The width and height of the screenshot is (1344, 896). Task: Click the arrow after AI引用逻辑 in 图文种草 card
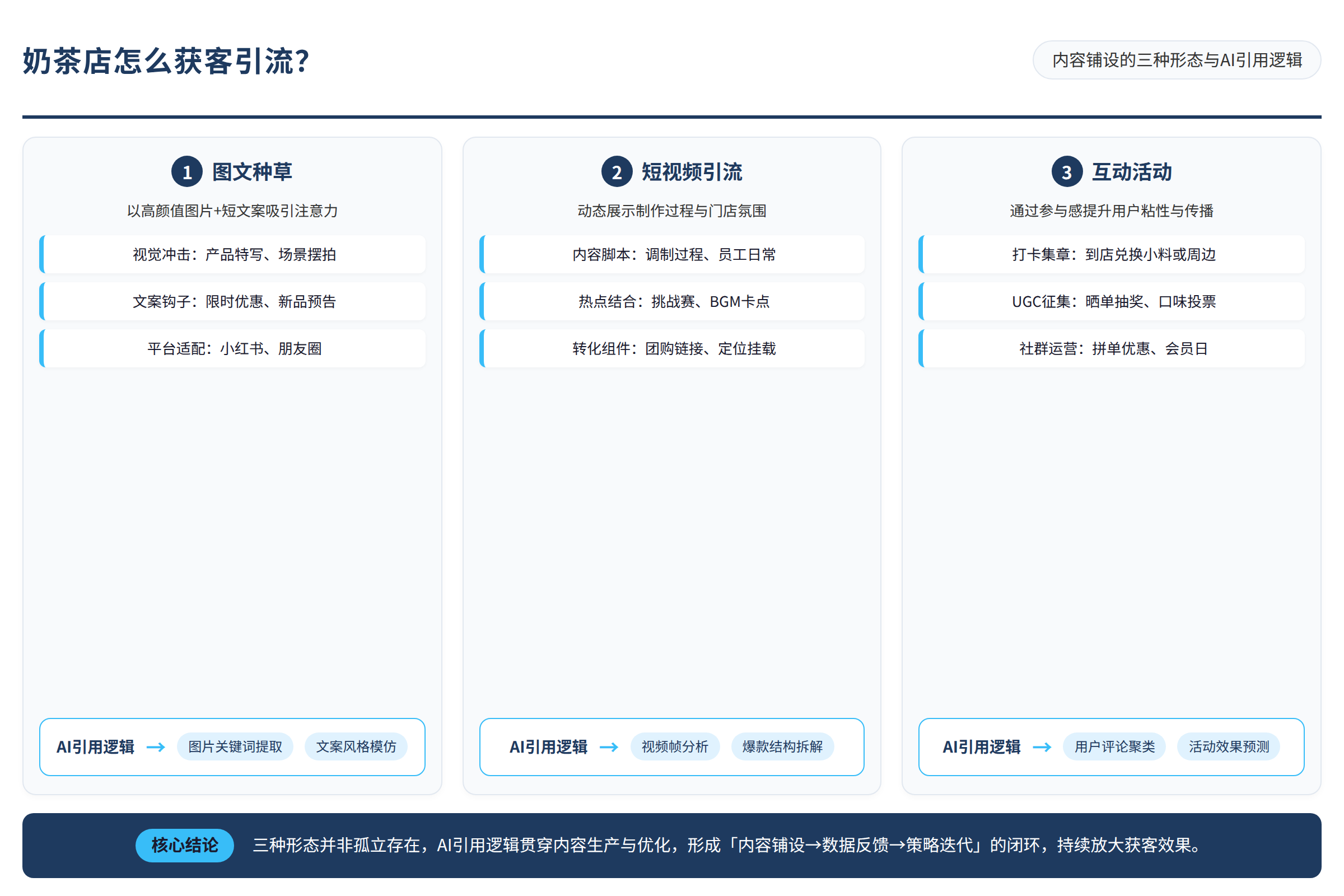[x=156, y=747]
